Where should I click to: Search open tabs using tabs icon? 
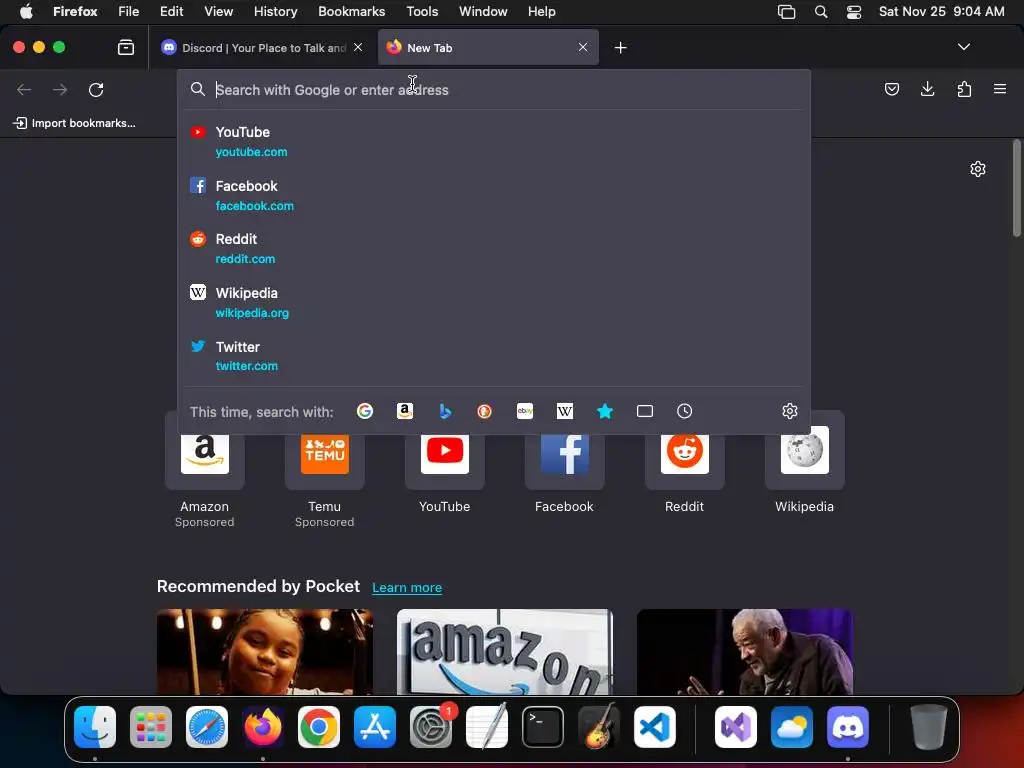(645, 411)
